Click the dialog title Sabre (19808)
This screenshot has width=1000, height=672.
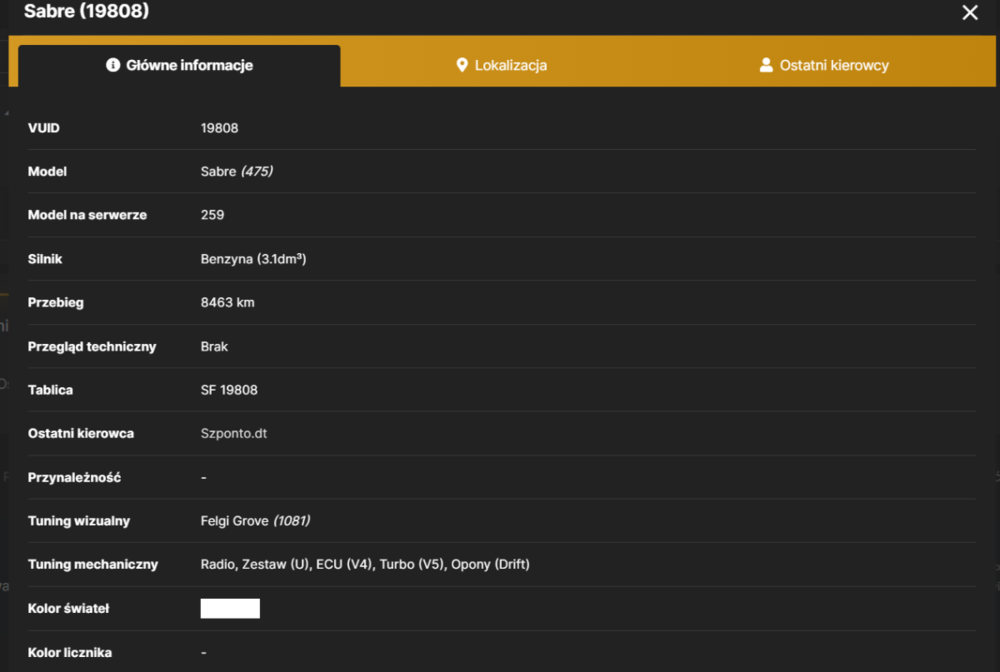[87, 11]
